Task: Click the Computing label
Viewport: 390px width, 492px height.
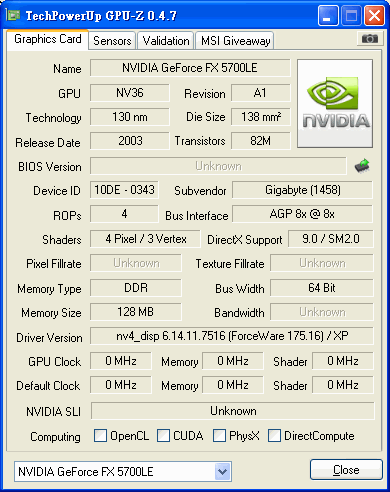Action: coord(55,437)
